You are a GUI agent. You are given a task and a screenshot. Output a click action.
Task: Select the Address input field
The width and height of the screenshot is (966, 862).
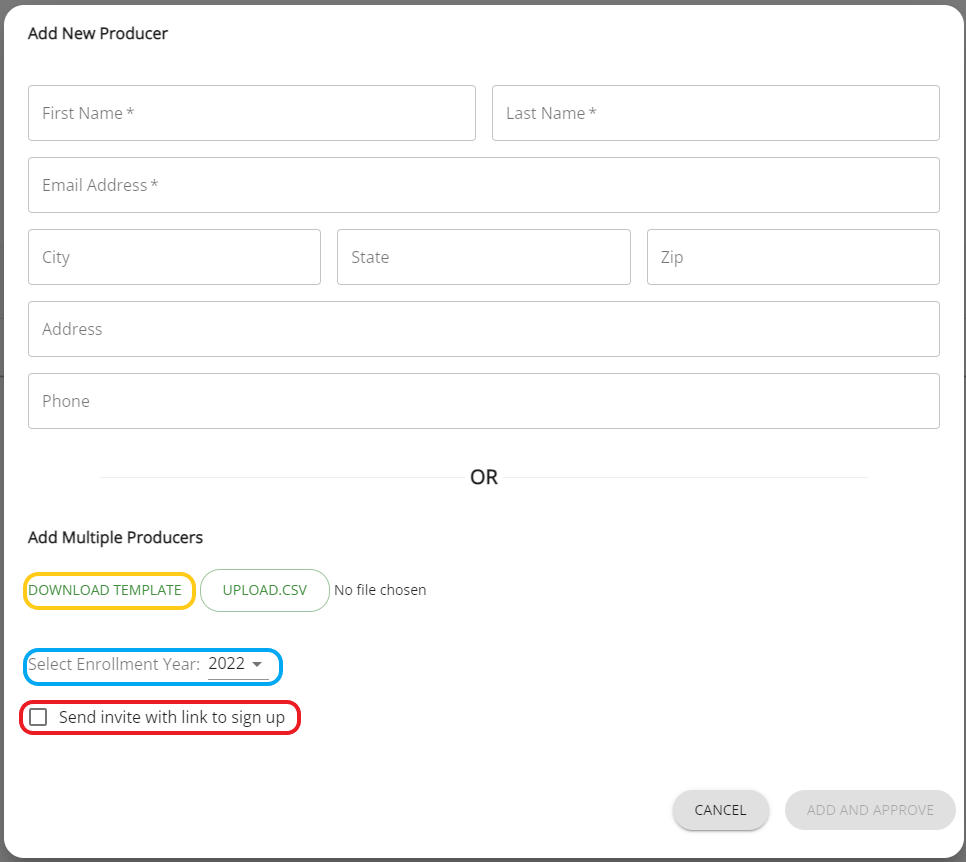click(484, 329)
